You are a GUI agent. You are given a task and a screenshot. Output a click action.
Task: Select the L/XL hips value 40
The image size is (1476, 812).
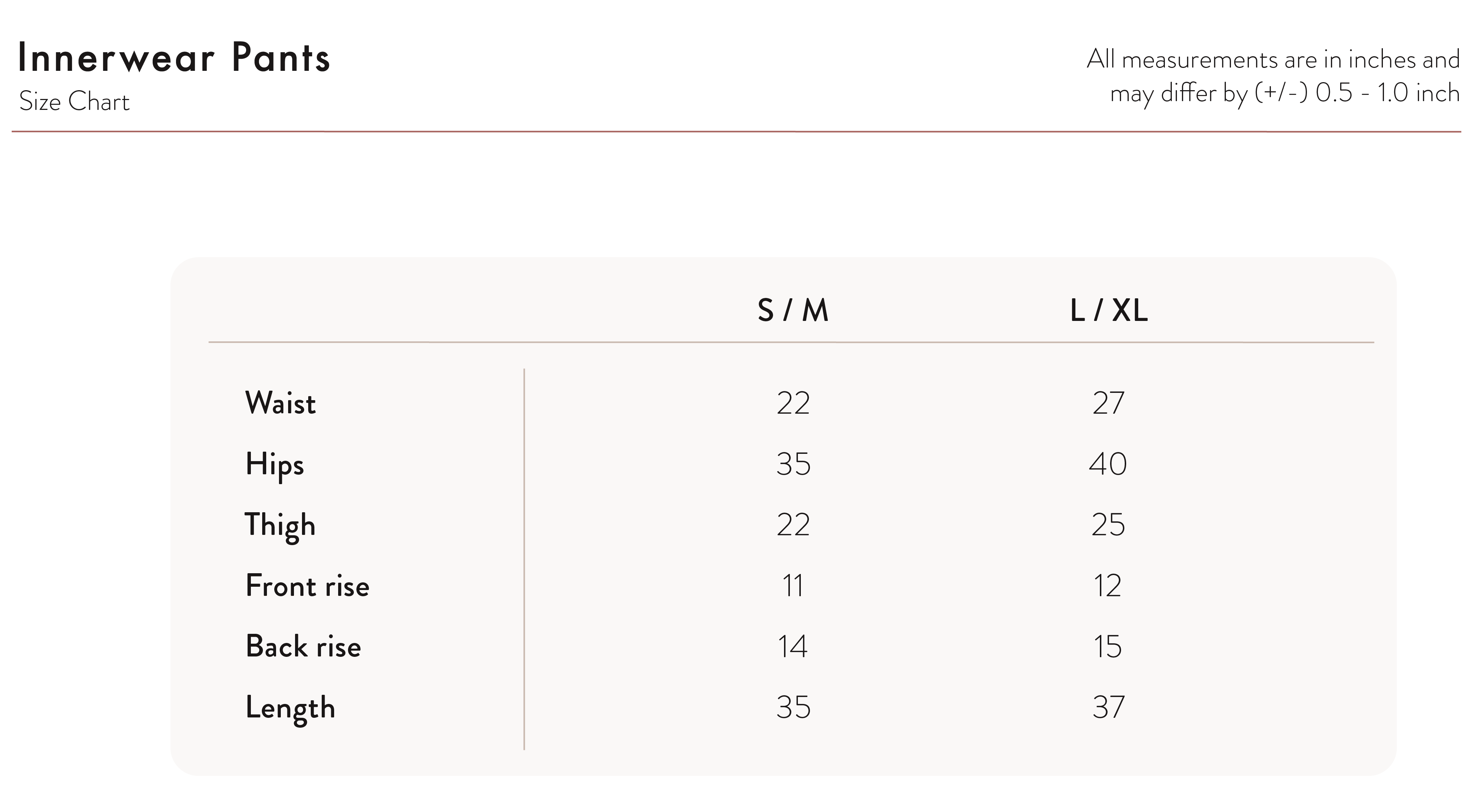pos(1108,464)
